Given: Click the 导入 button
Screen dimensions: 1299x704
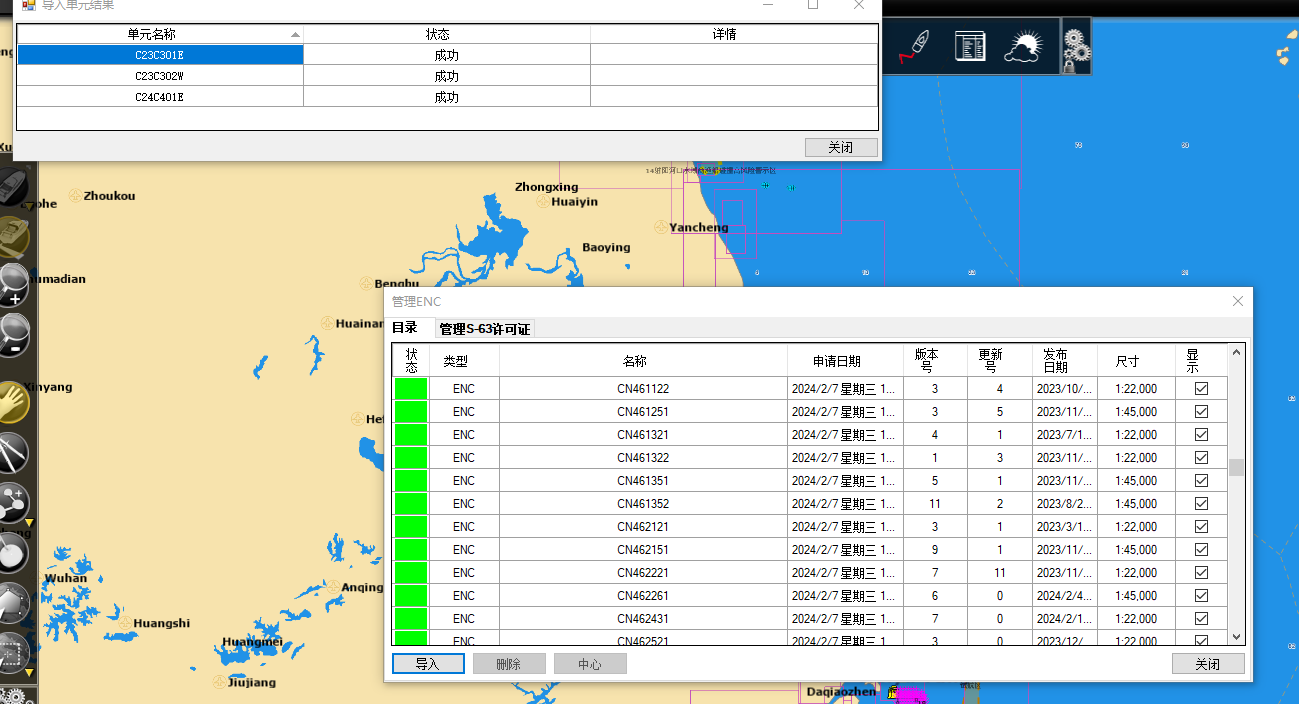Looking at the screenshot, I should tap(428, 664).
